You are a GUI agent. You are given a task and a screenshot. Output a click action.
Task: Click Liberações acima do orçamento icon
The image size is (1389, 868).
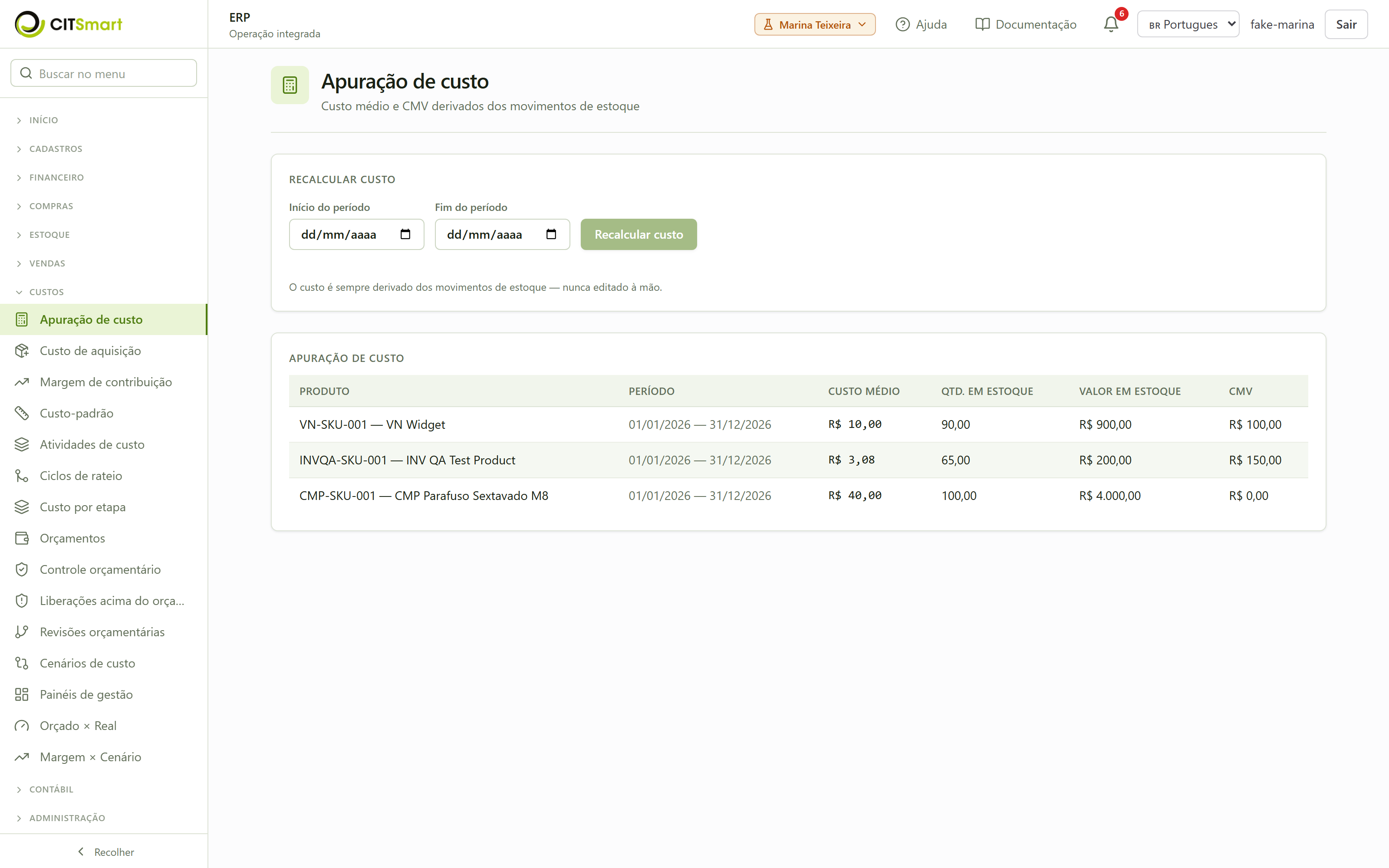[x=22, y=601]
